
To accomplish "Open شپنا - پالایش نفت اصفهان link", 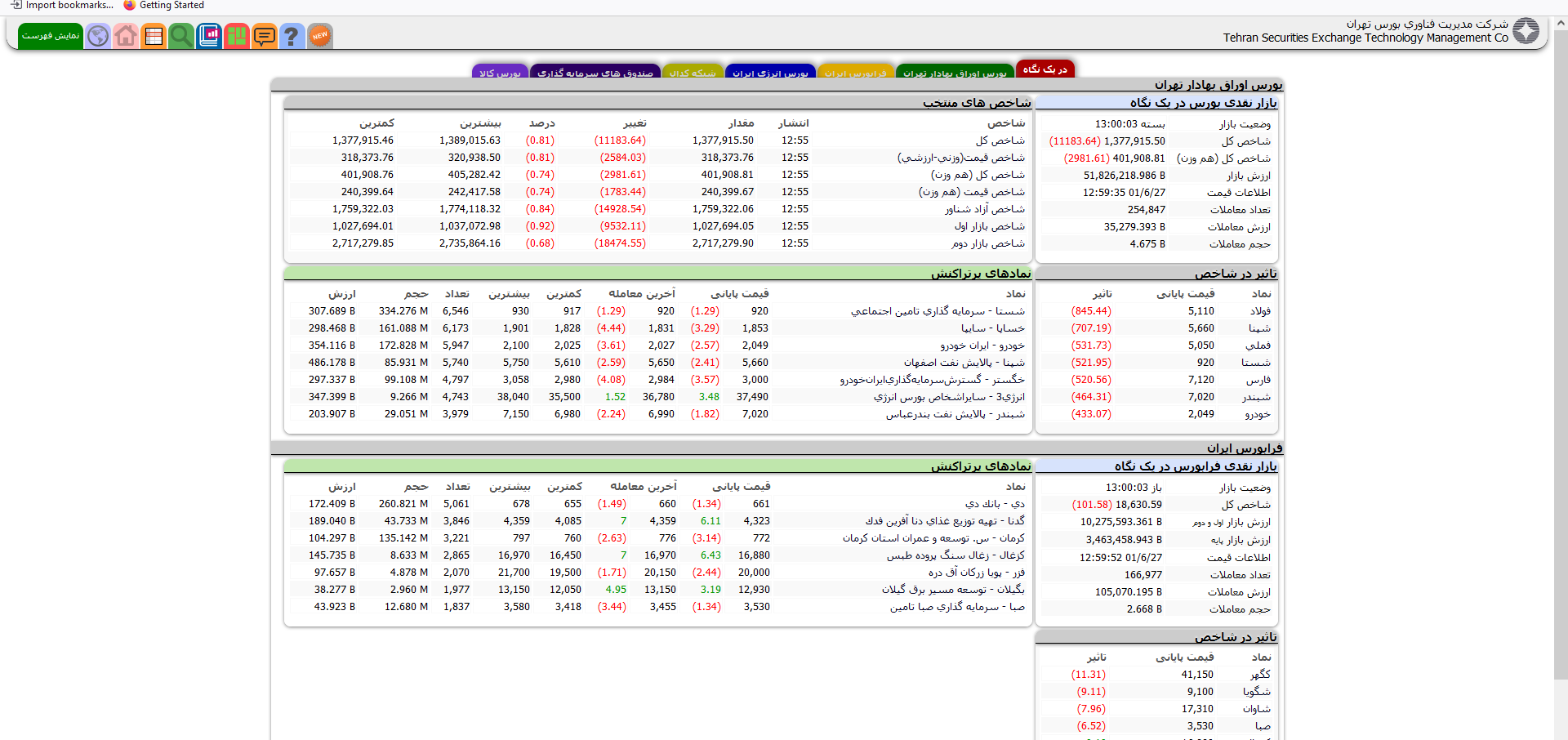I will click(x=964, y=363).
